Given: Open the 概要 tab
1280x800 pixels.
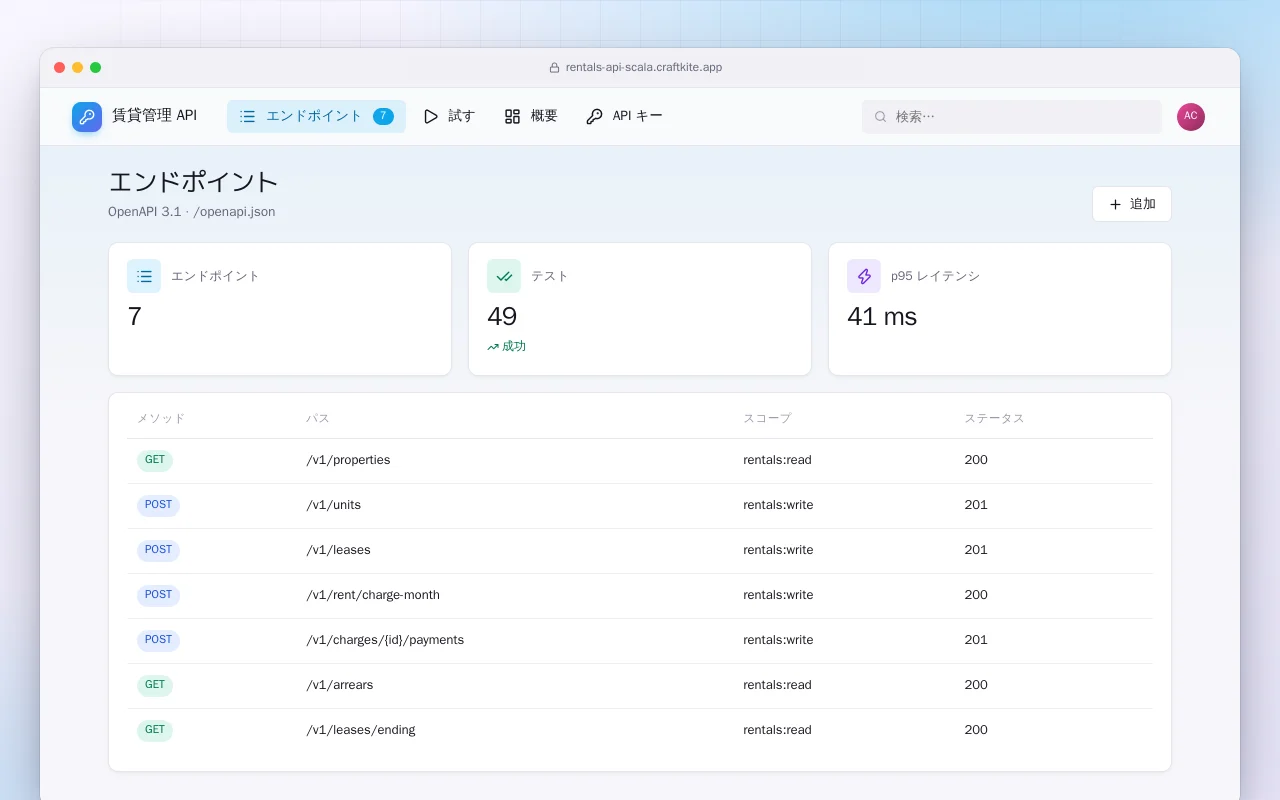Looking at the screenshot, I should [531, 116].
